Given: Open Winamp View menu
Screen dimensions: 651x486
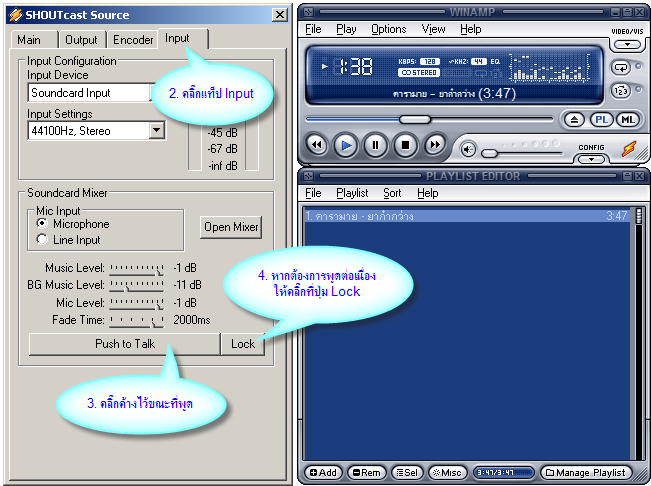Looking at the screenshot, I should (x=433, y=29).
